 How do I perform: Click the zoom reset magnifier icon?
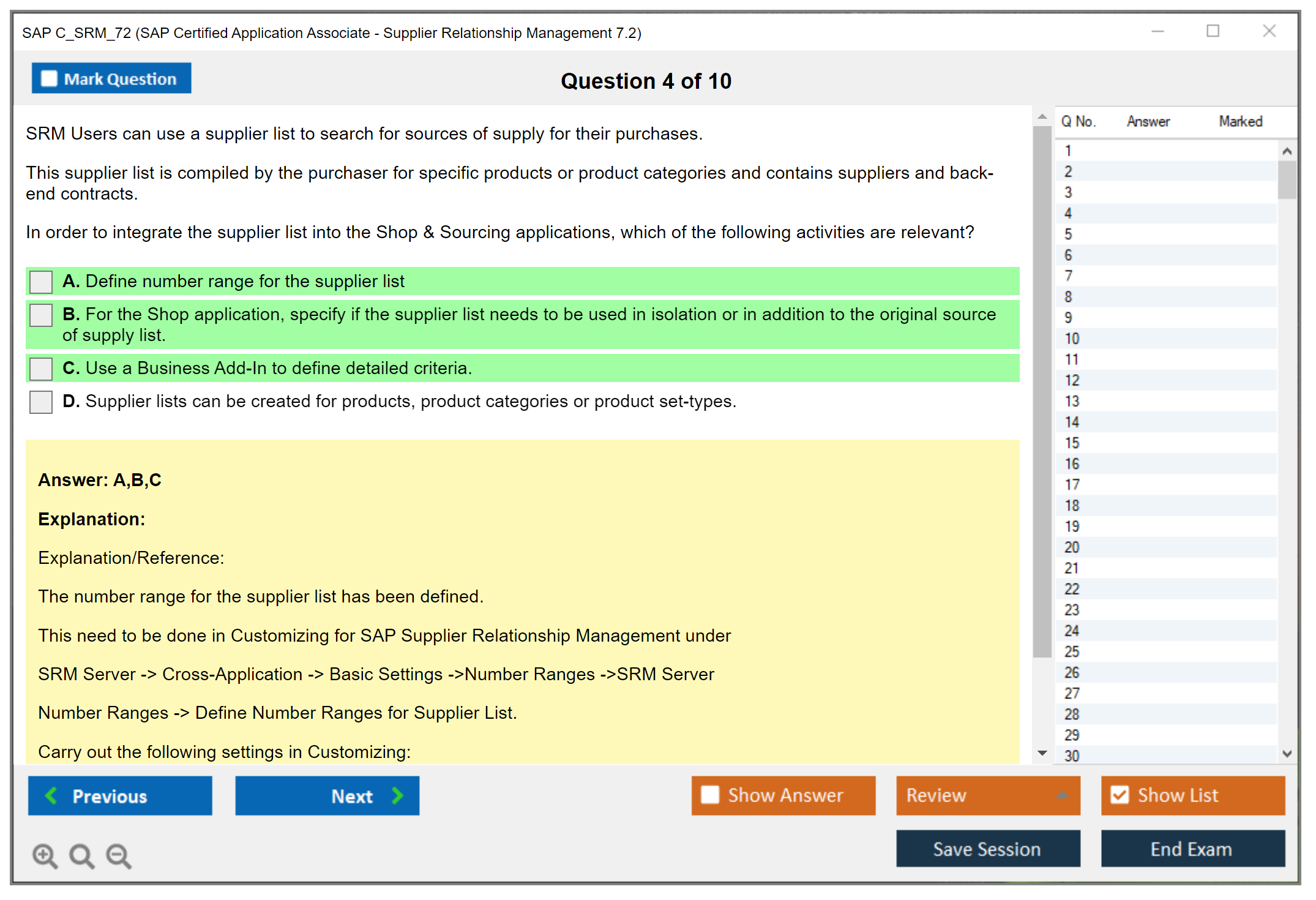tap(81, 855)
